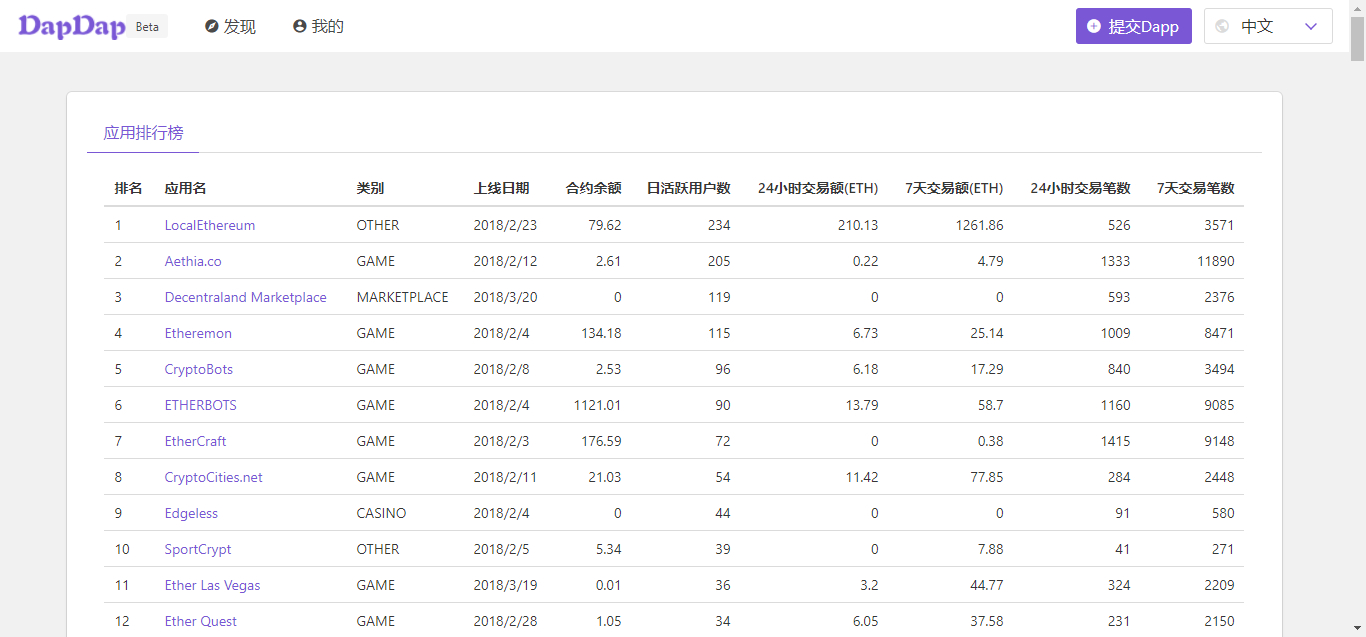Click the 合约余额 column header

coord(593,188)
